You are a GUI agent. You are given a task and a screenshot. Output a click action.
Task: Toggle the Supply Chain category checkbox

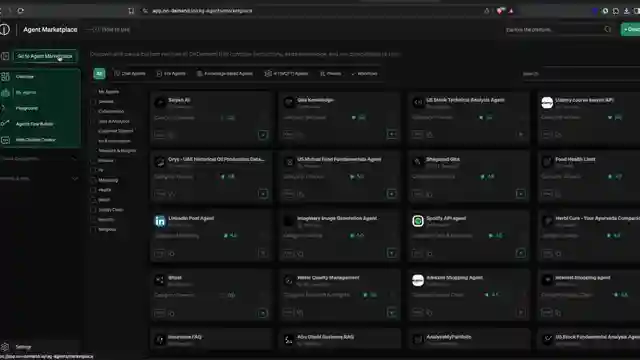[x=93, y=210]
